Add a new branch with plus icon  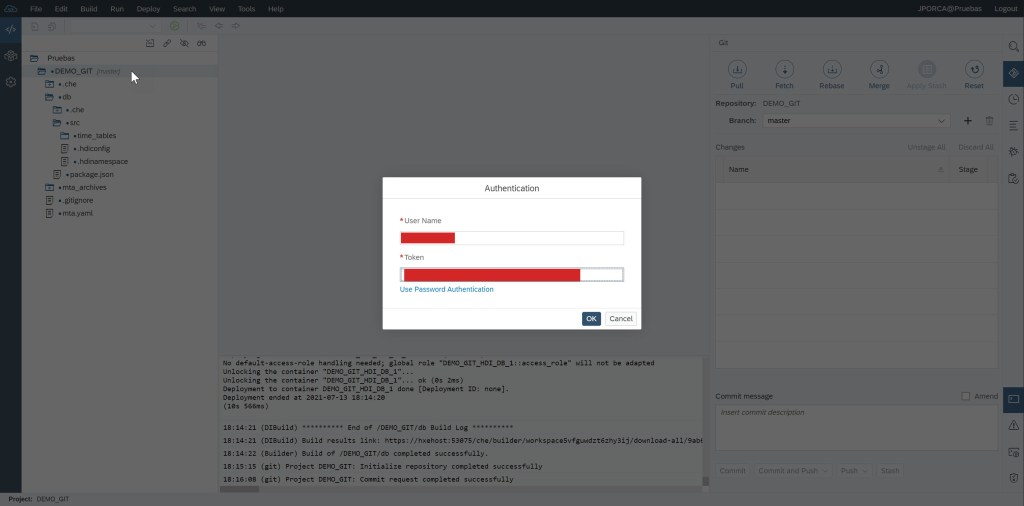(968, 121)
